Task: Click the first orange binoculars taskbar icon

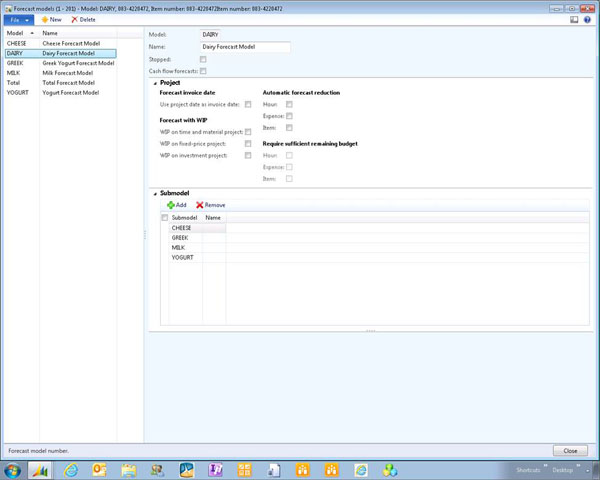Action: click(x=303, y=470)
